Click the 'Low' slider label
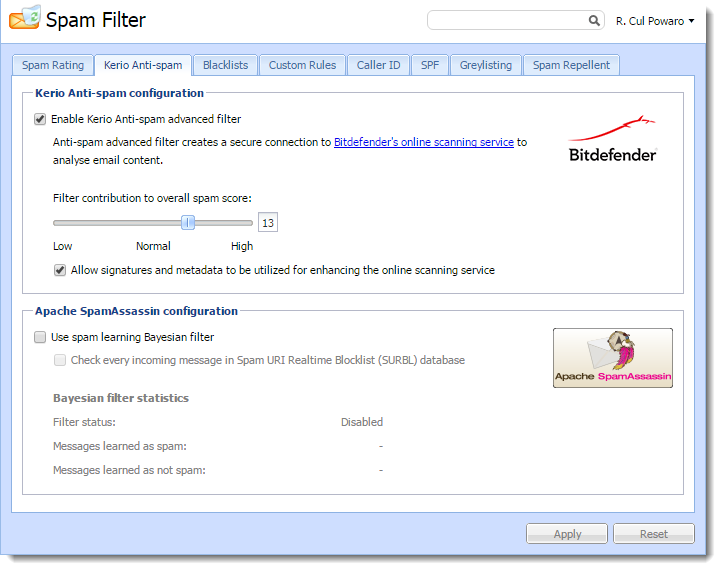The image size is (721, 570). point(63,246)
